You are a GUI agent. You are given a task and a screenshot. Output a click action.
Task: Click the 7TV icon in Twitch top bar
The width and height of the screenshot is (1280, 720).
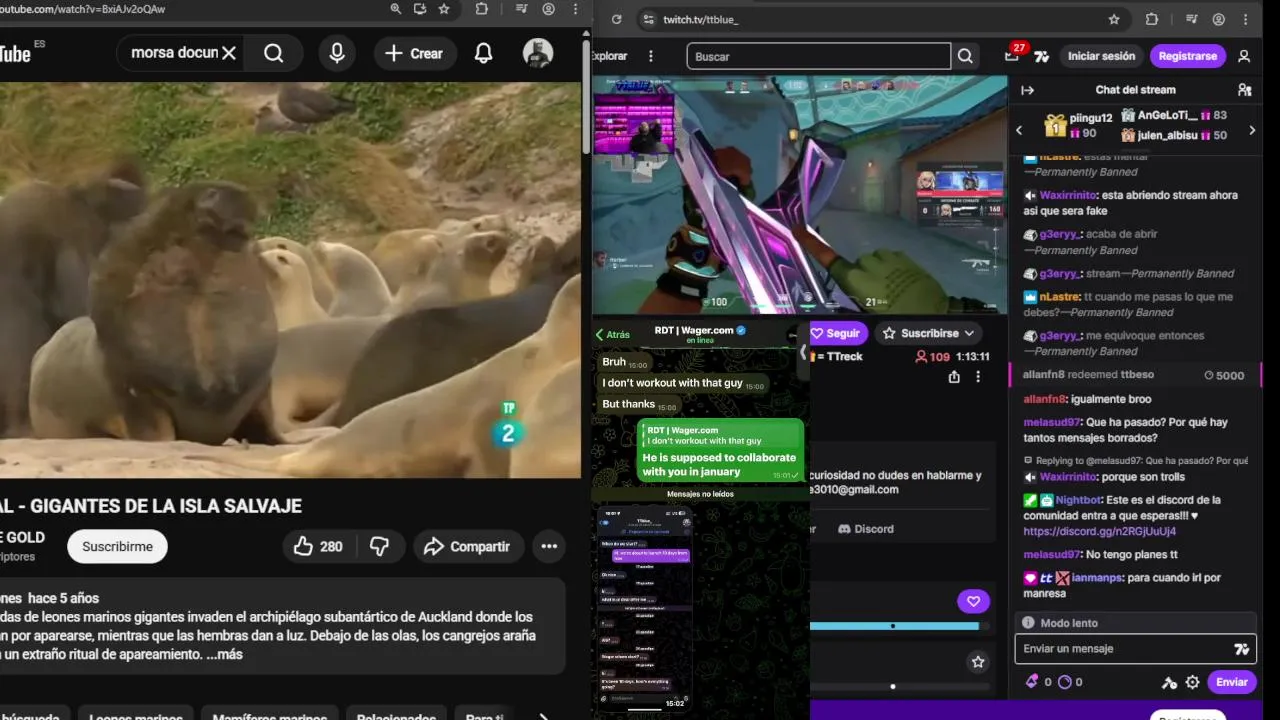[x=1042, y=56]
